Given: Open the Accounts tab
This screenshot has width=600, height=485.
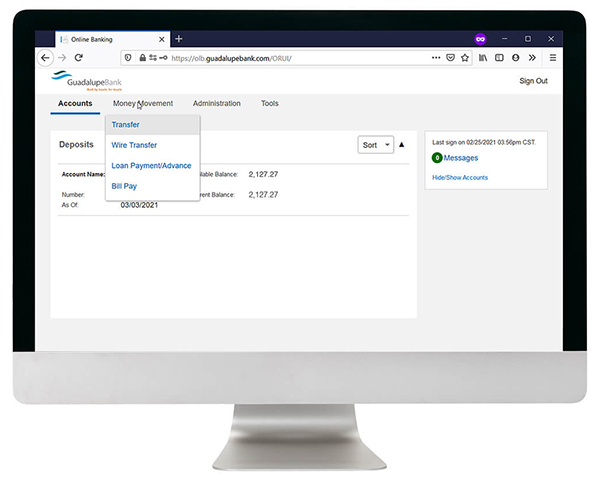Looking at the screenshot, I should point(75,103).
